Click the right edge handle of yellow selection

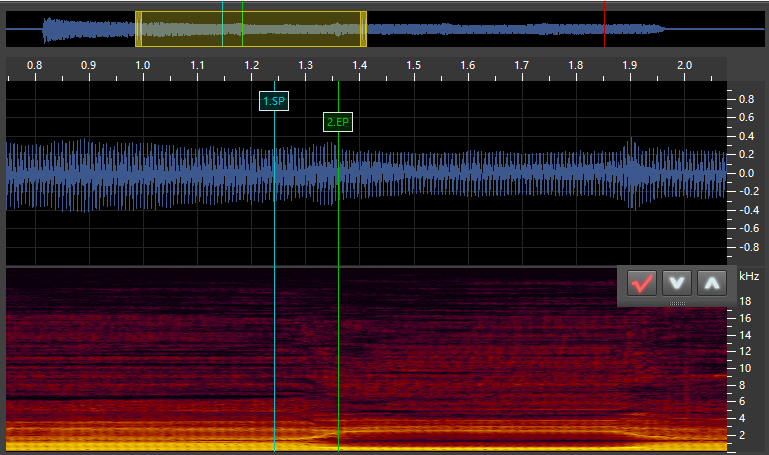tap(363, 30)
